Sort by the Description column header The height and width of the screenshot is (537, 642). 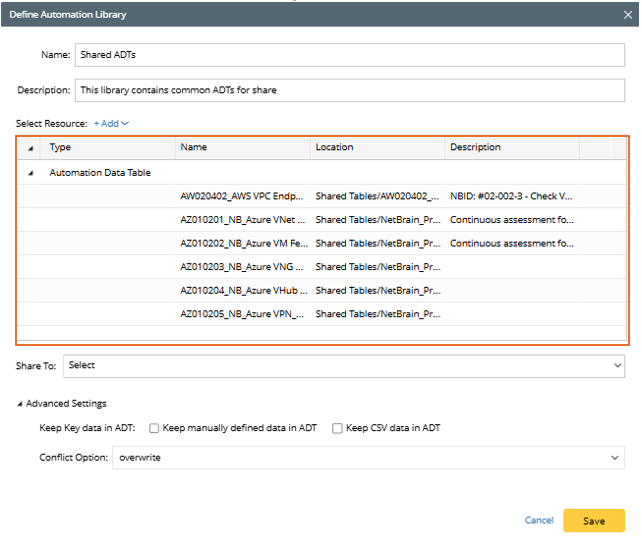512,148
